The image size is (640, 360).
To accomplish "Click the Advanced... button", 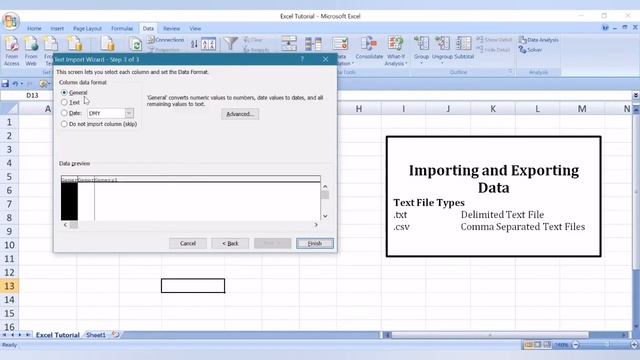I will click(x=240, y=114).
